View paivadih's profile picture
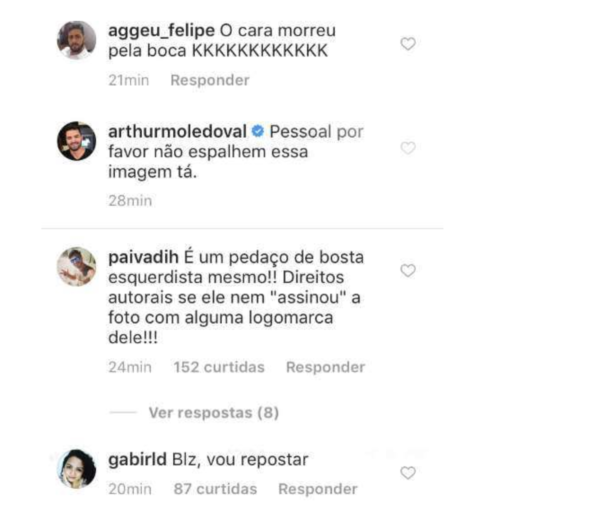Screen dimensions: 600x508 pyautogui.click(x=77, y=266)
